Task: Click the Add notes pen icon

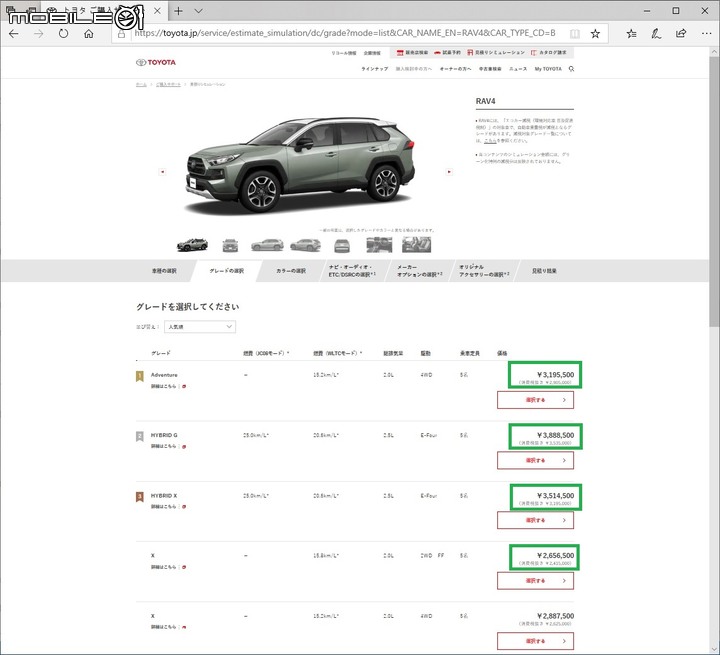Action: [656, 34]
